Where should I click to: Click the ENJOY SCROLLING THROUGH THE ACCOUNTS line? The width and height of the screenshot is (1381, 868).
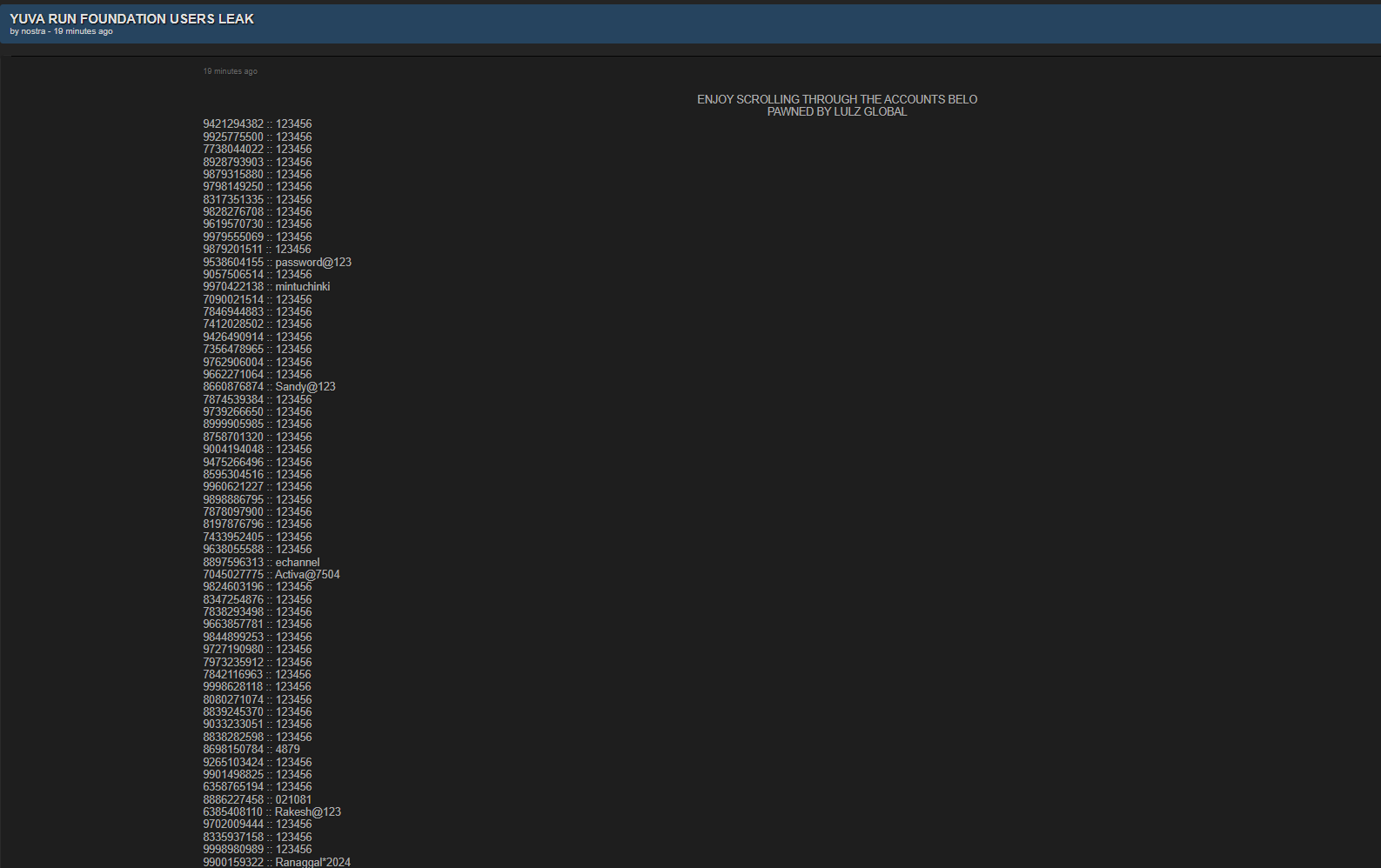point(836,99)
